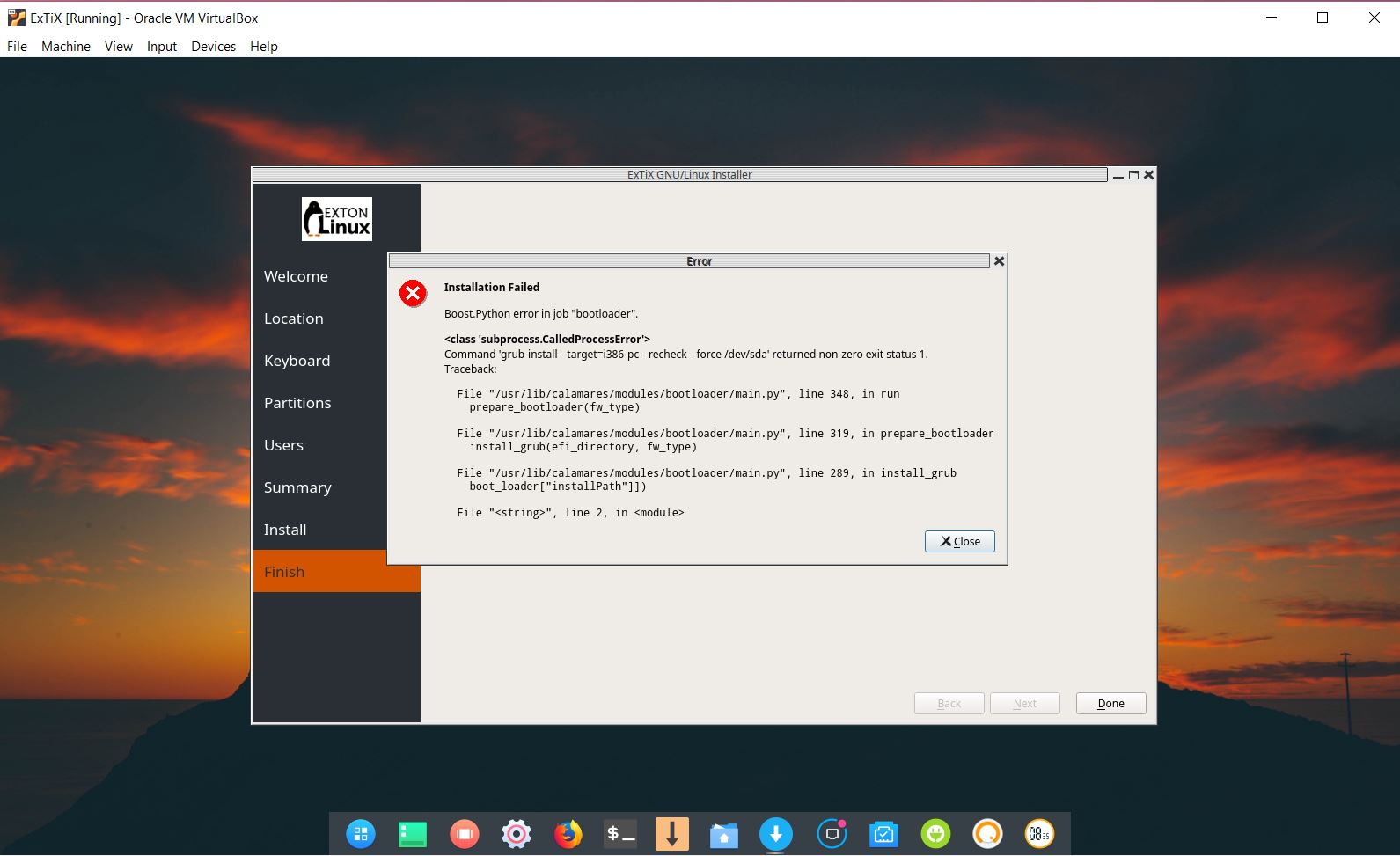This screenshot has width=1400, height=856.
Task: Maximize the VirtualBox window
Action: click(x=1322, y=18)
